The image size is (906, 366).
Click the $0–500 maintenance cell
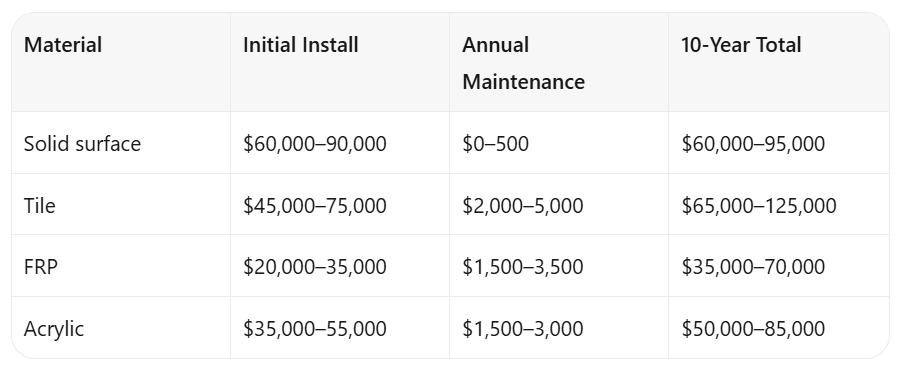pyautogui.click(x=495, y=143)
